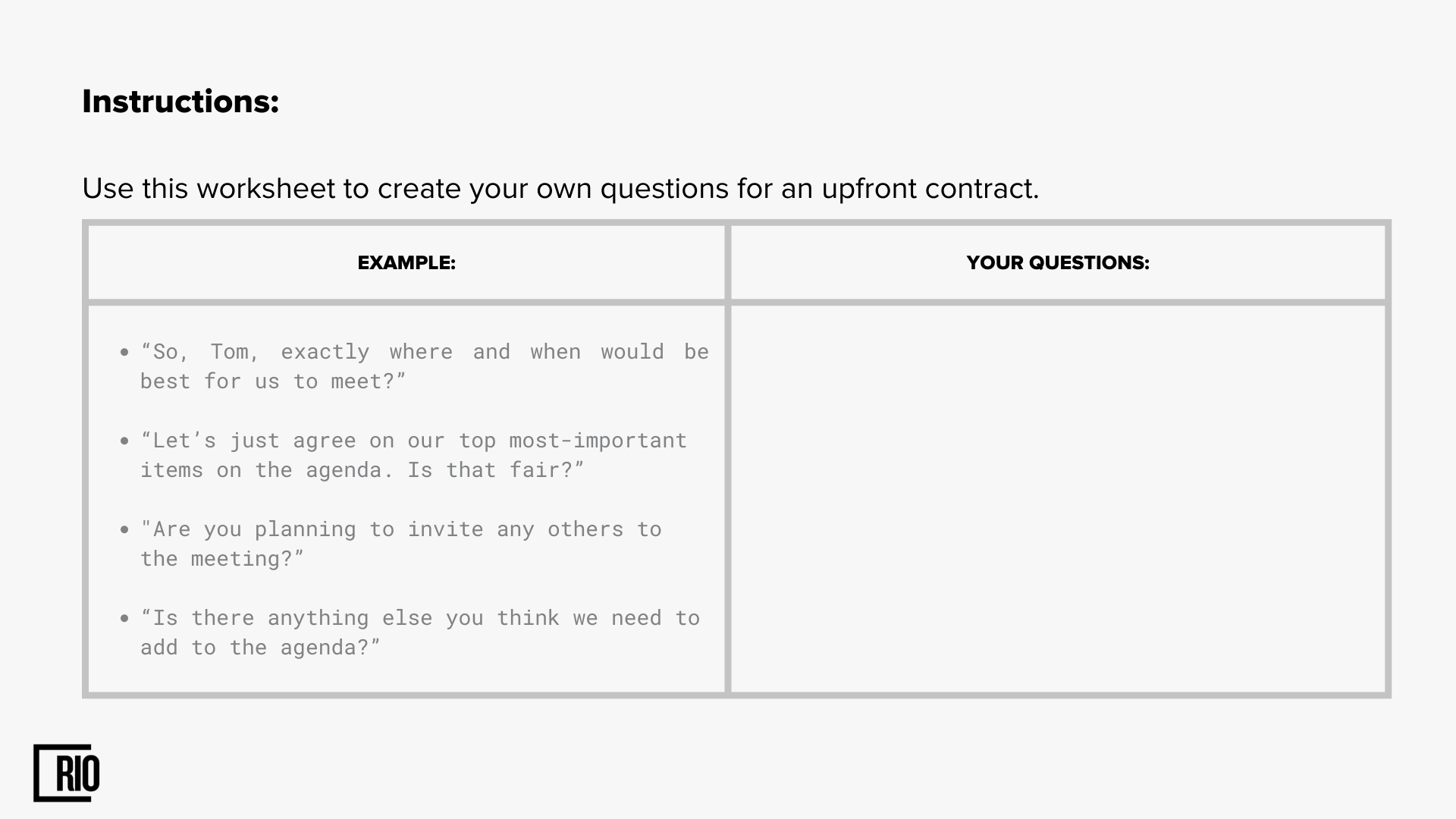Viewport: 1456px width, 819px height.
Task: Click the bullet before "So, Tom" question
Action: click(x=124, y=352)
